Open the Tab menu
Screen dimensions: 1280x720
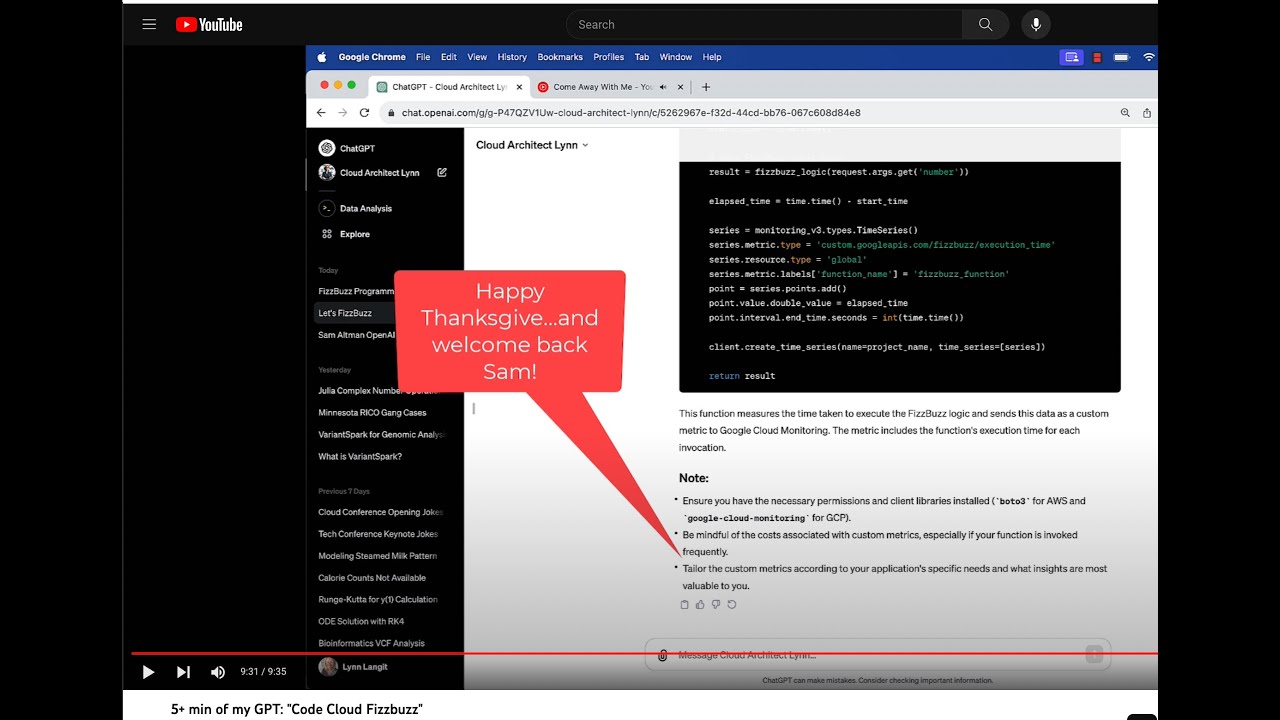tap(642, 57)
